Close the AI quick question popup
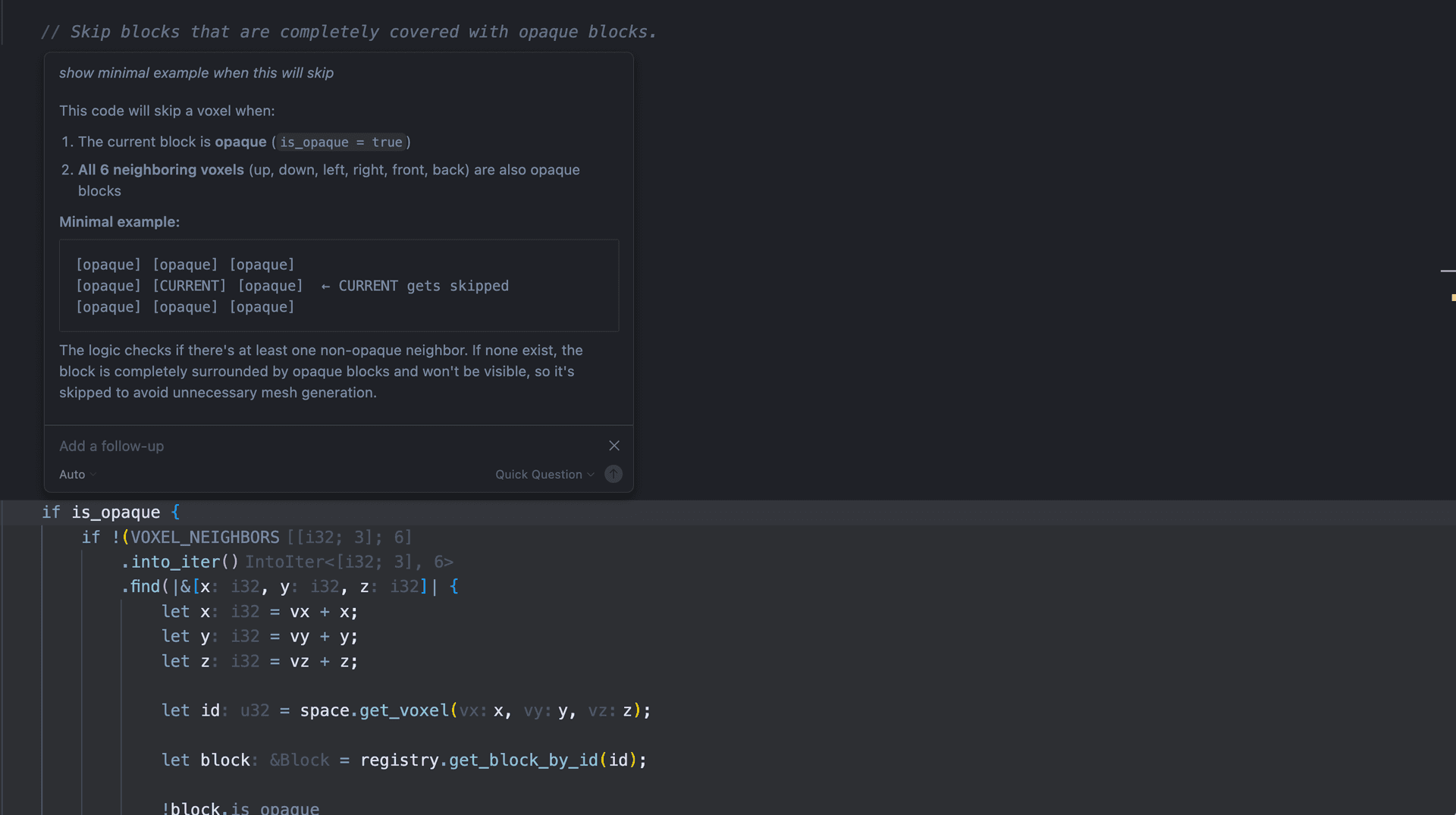The image size is (1456, 815). click(614, 446)
